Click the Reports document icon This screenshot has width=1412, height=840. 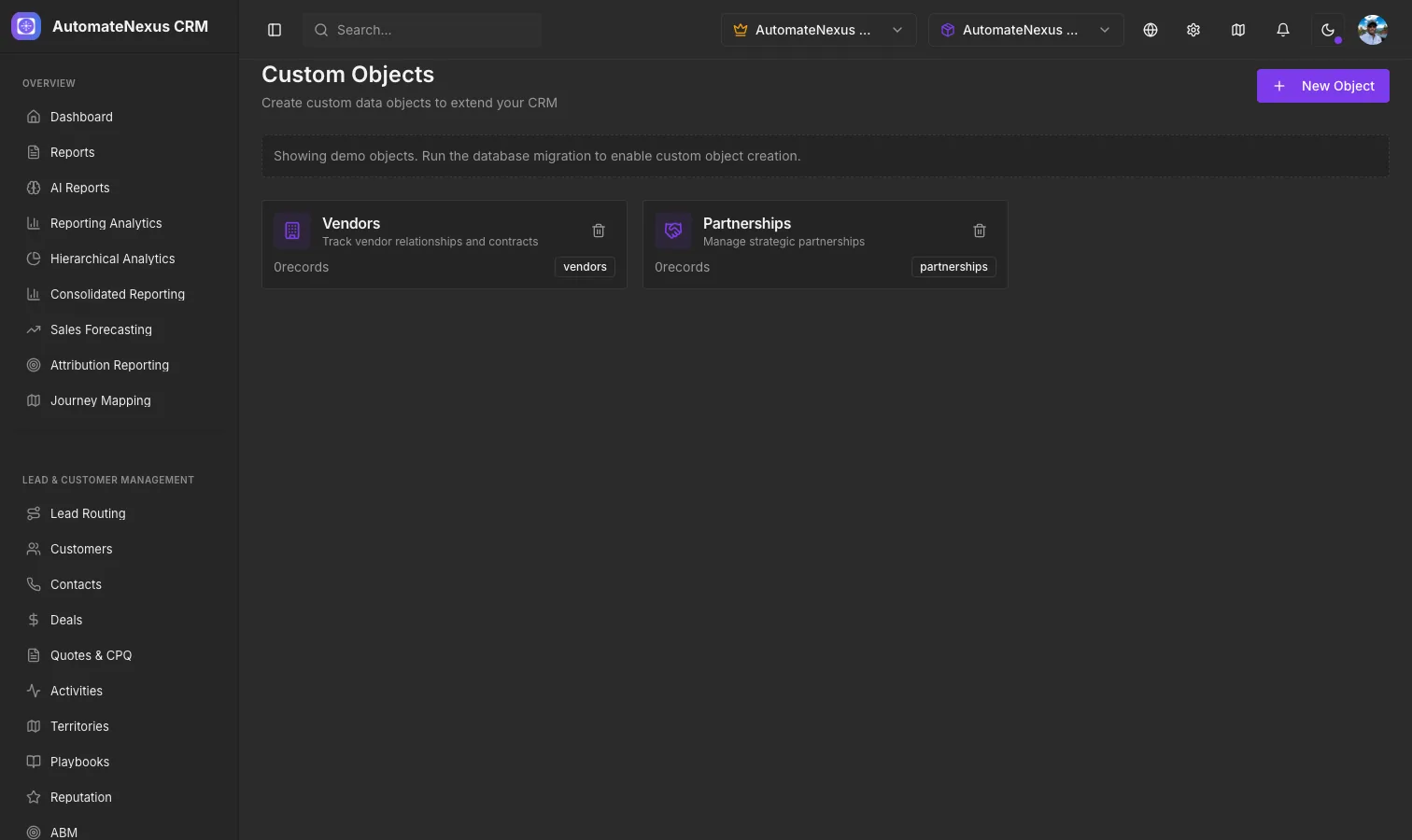[x=34, y=152]
